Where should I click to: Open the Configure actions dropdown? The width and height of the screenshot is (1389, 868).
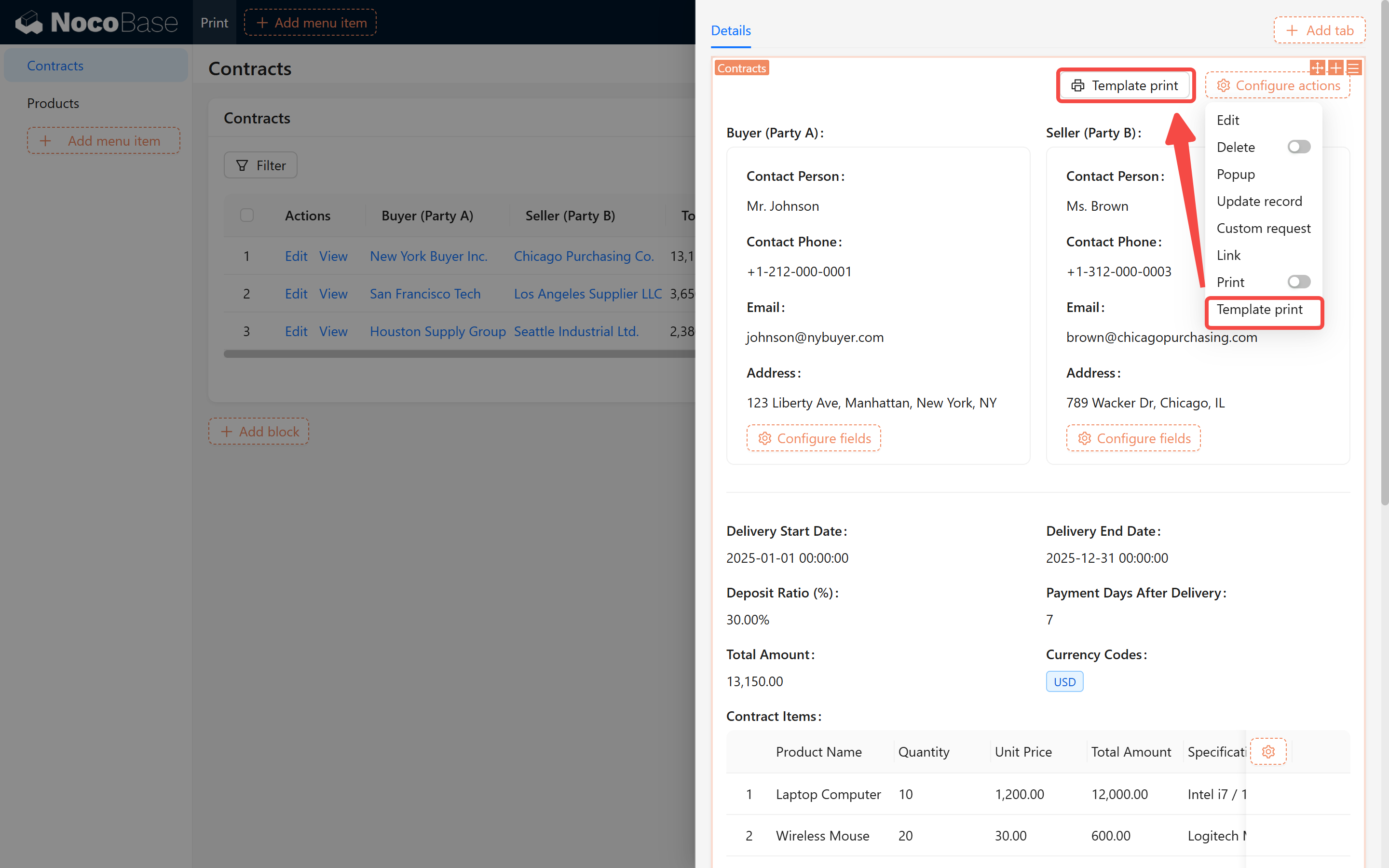1278,85
